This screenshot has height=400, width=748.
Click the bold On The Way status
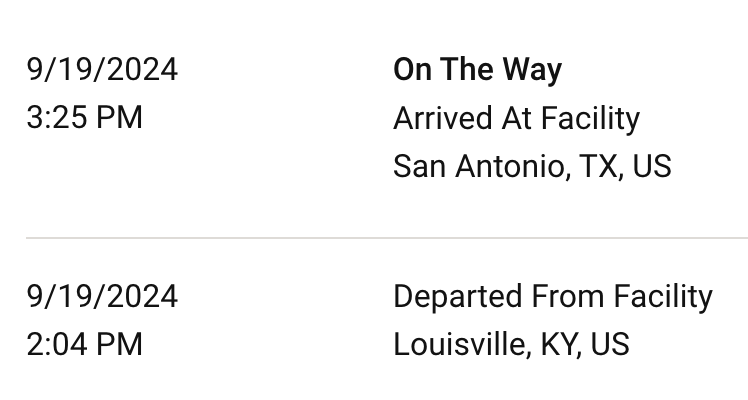point(477,70)
